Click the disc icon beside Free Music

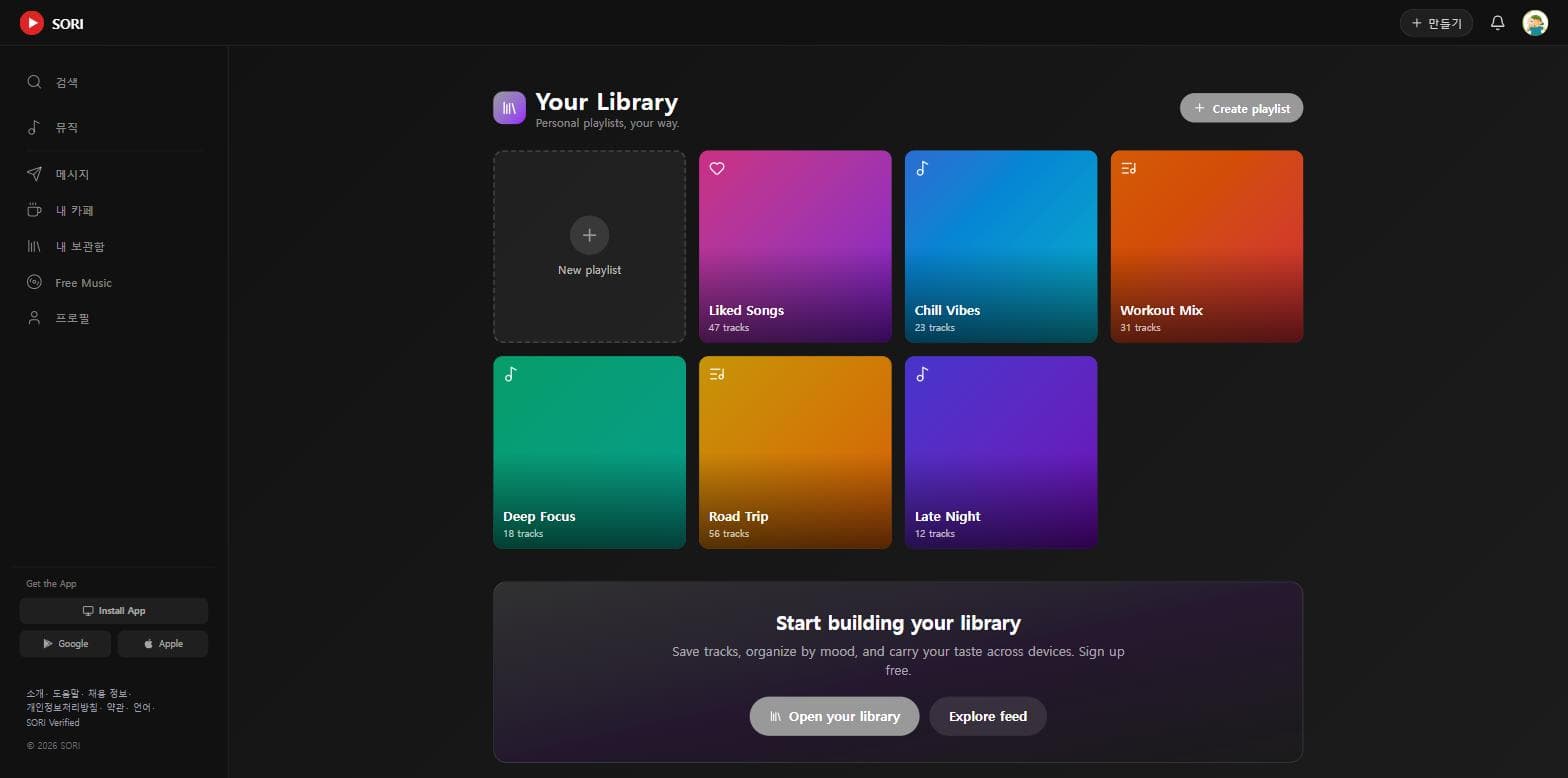(34, 282)
